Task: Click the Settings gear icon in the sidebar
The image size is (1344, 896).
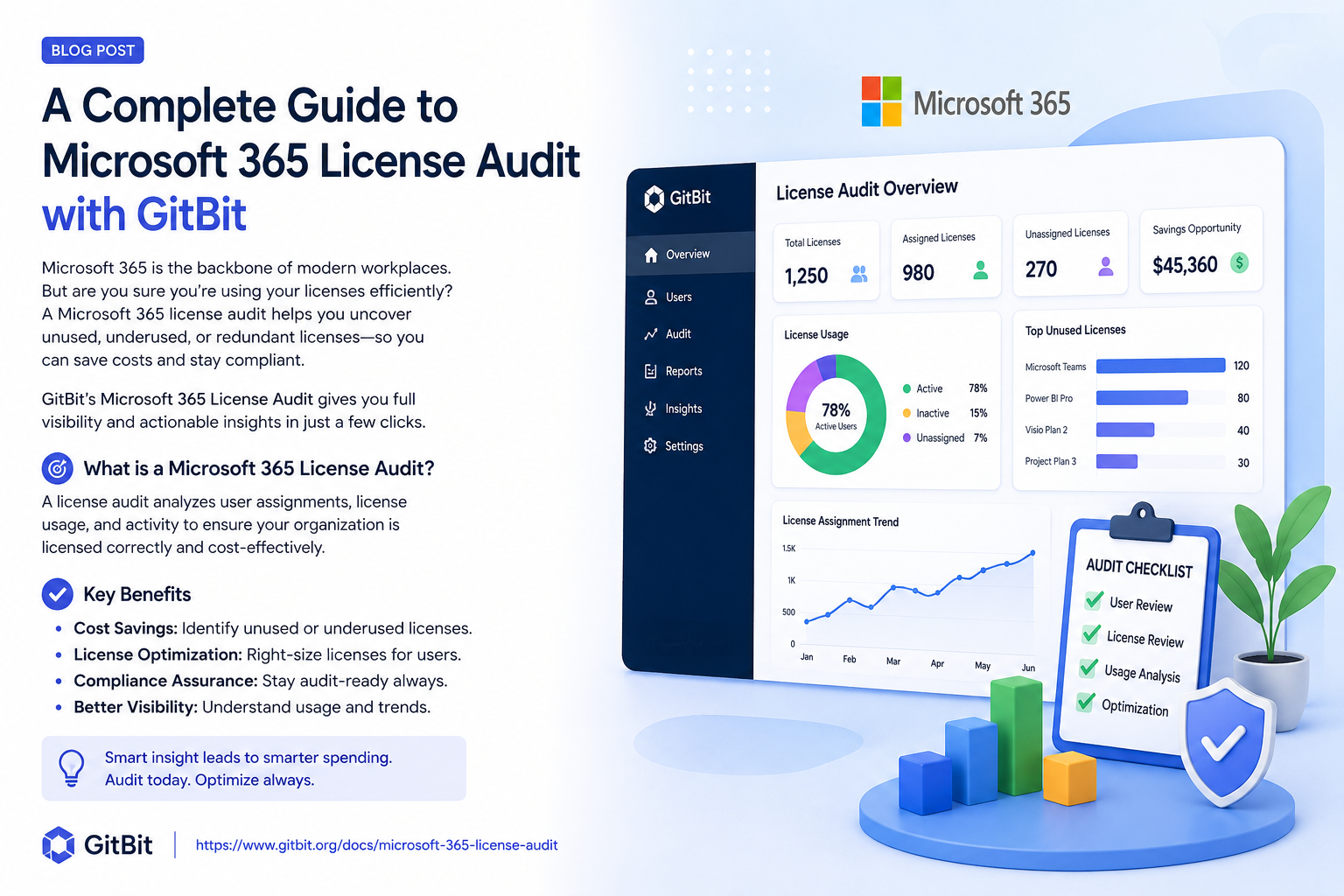Action: coord(650,445)
